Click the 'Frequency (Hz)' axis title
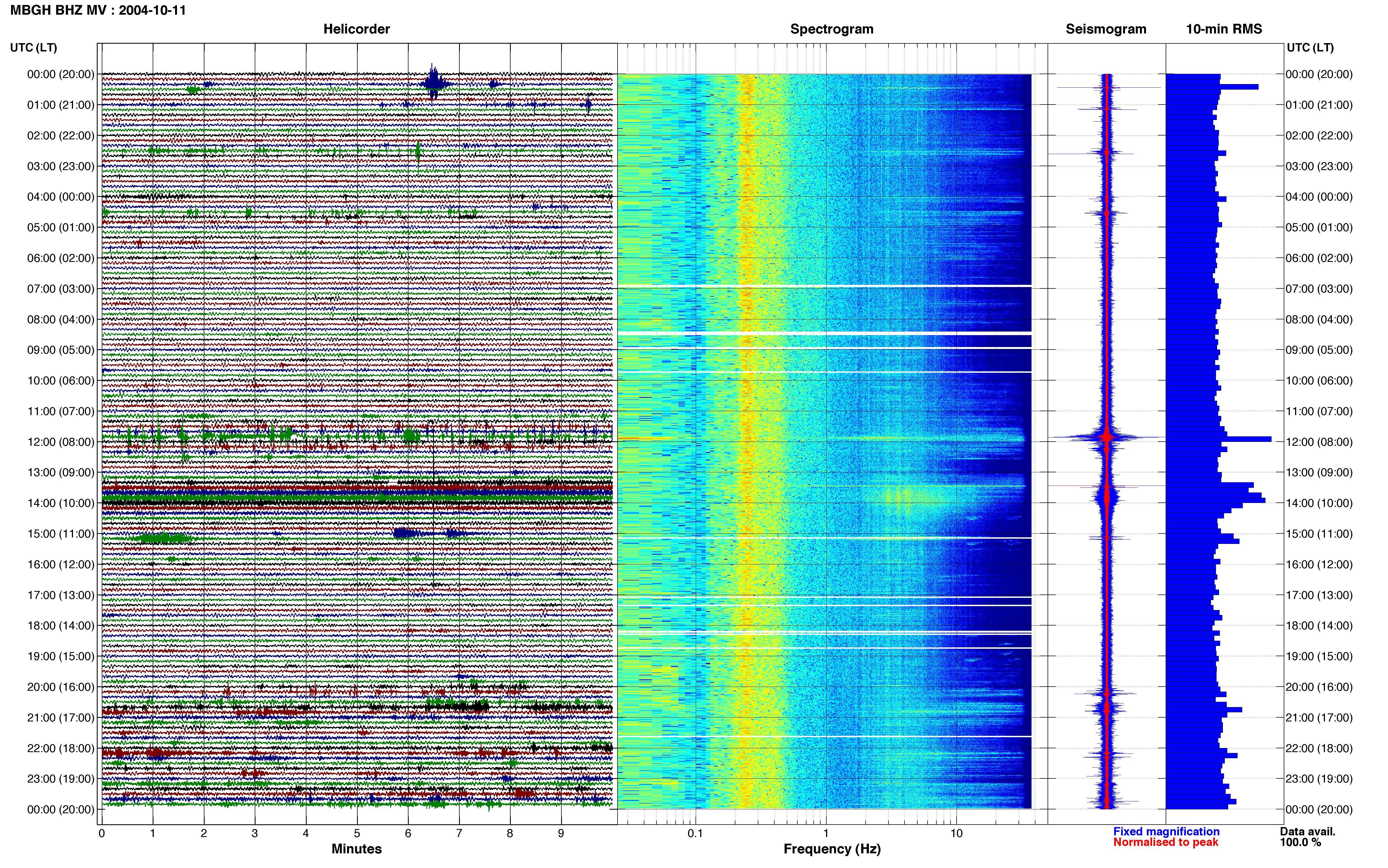The image size is (1388, 868). tap(832, 848)
